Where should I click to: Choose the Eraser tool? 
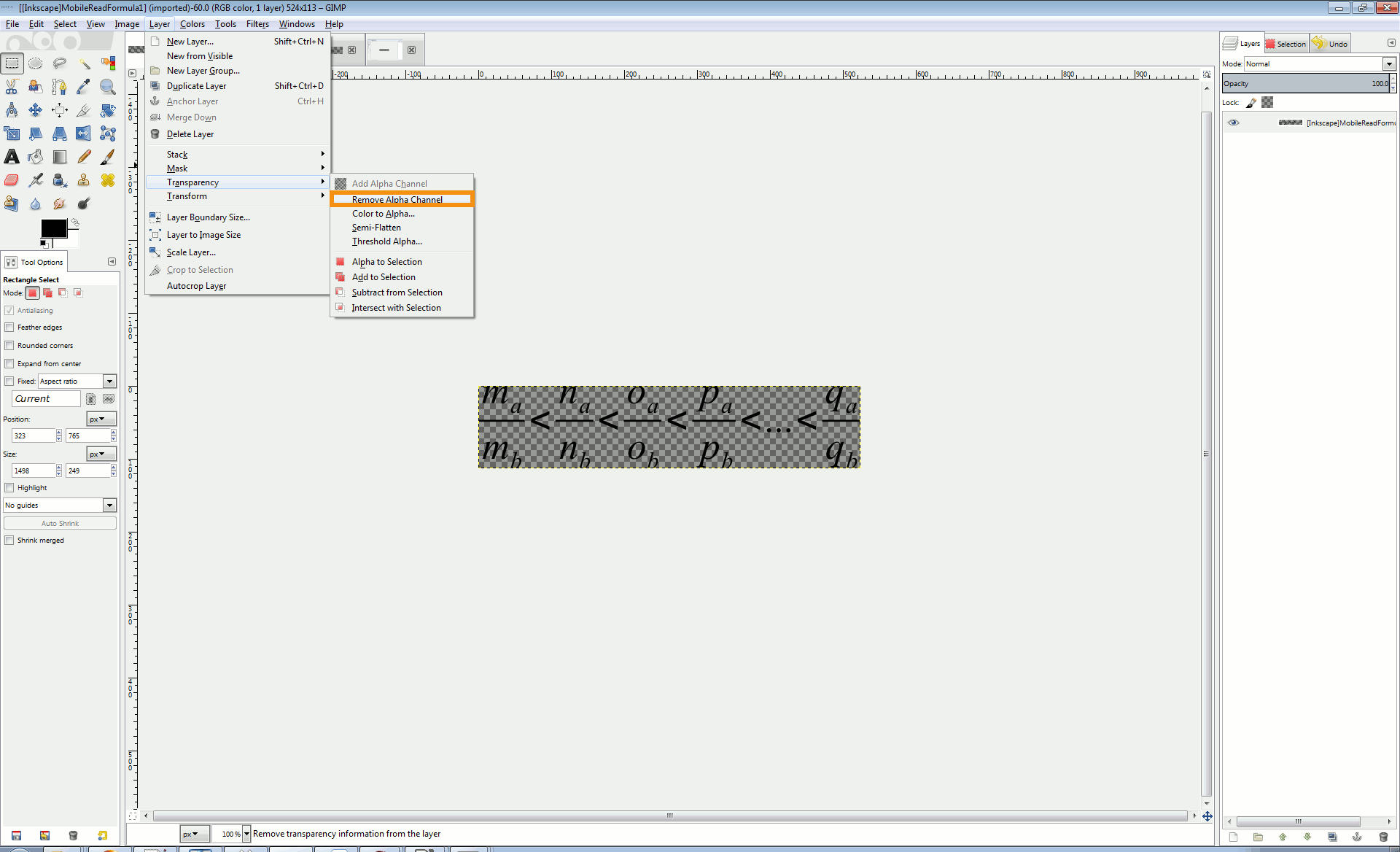click(x=12, y=180)
